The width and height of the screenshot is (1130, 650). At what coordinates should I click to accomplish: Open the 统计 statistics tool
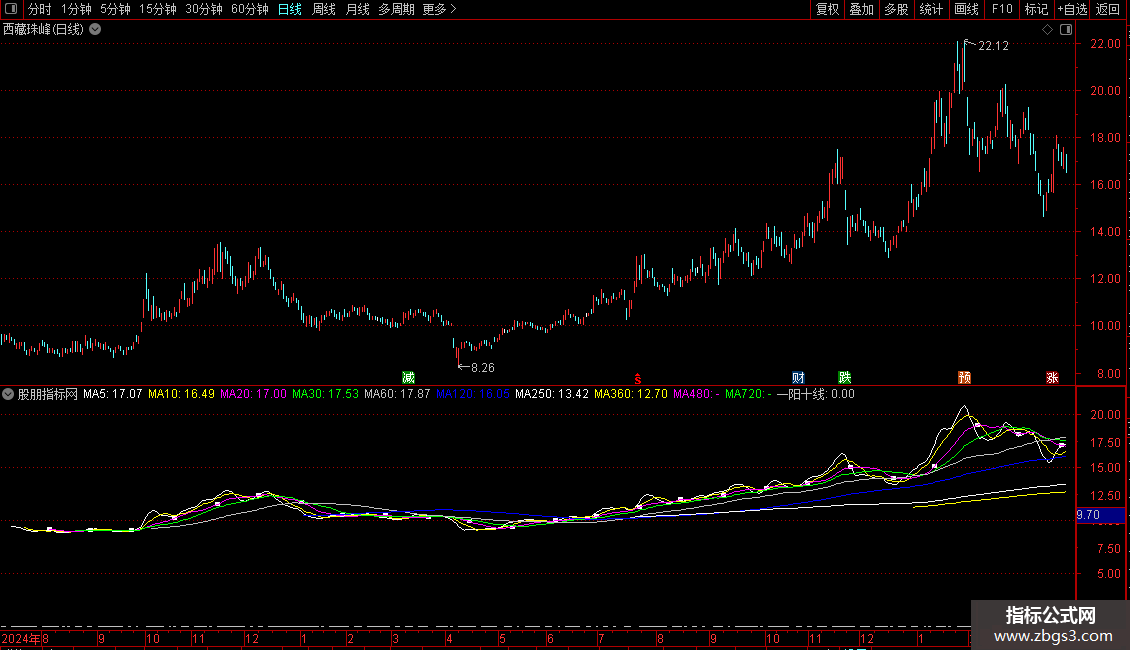pos(930,9)
